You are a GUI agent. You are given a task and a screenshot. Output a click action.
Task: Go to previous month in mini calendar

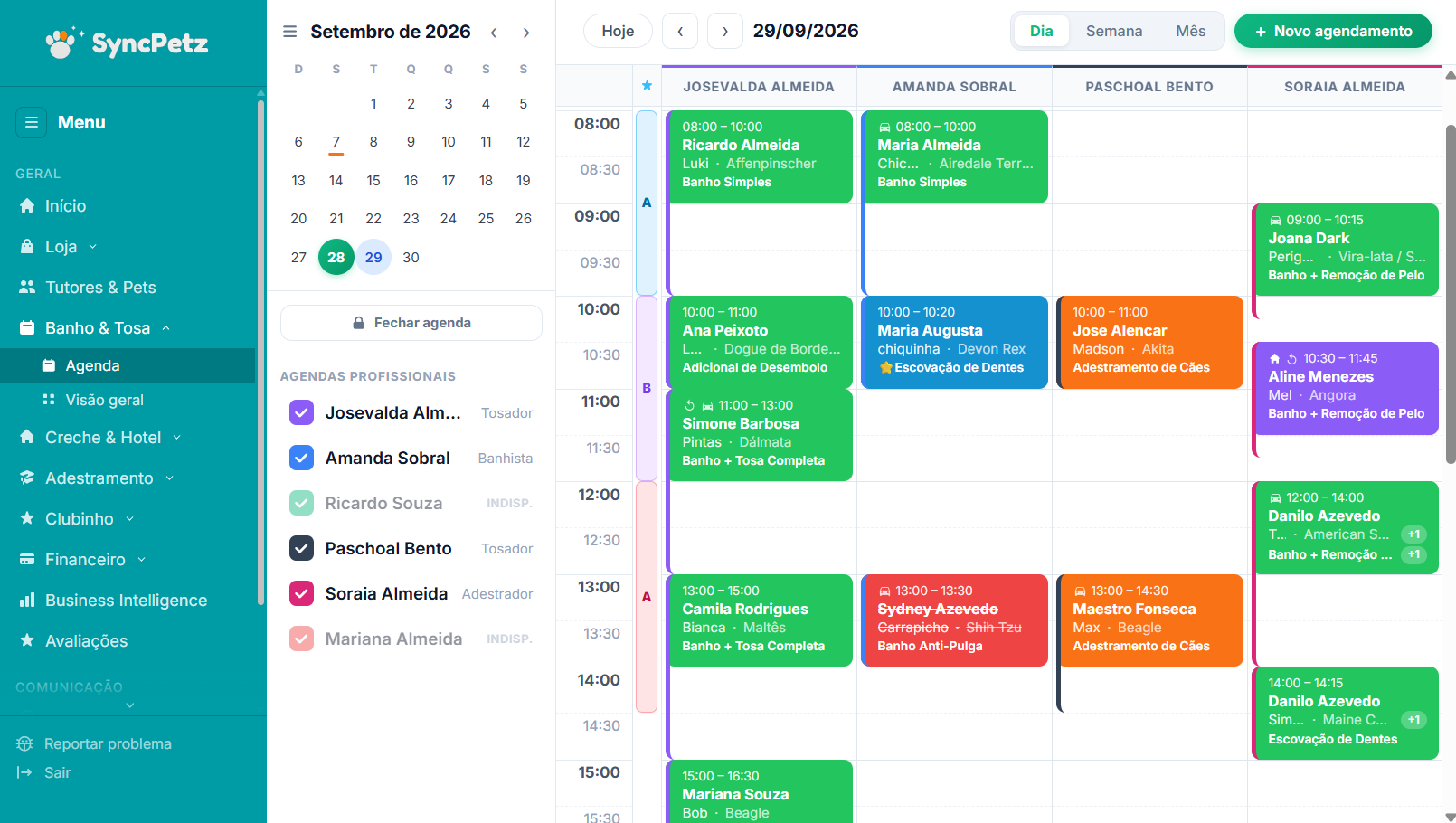[494, 33]
